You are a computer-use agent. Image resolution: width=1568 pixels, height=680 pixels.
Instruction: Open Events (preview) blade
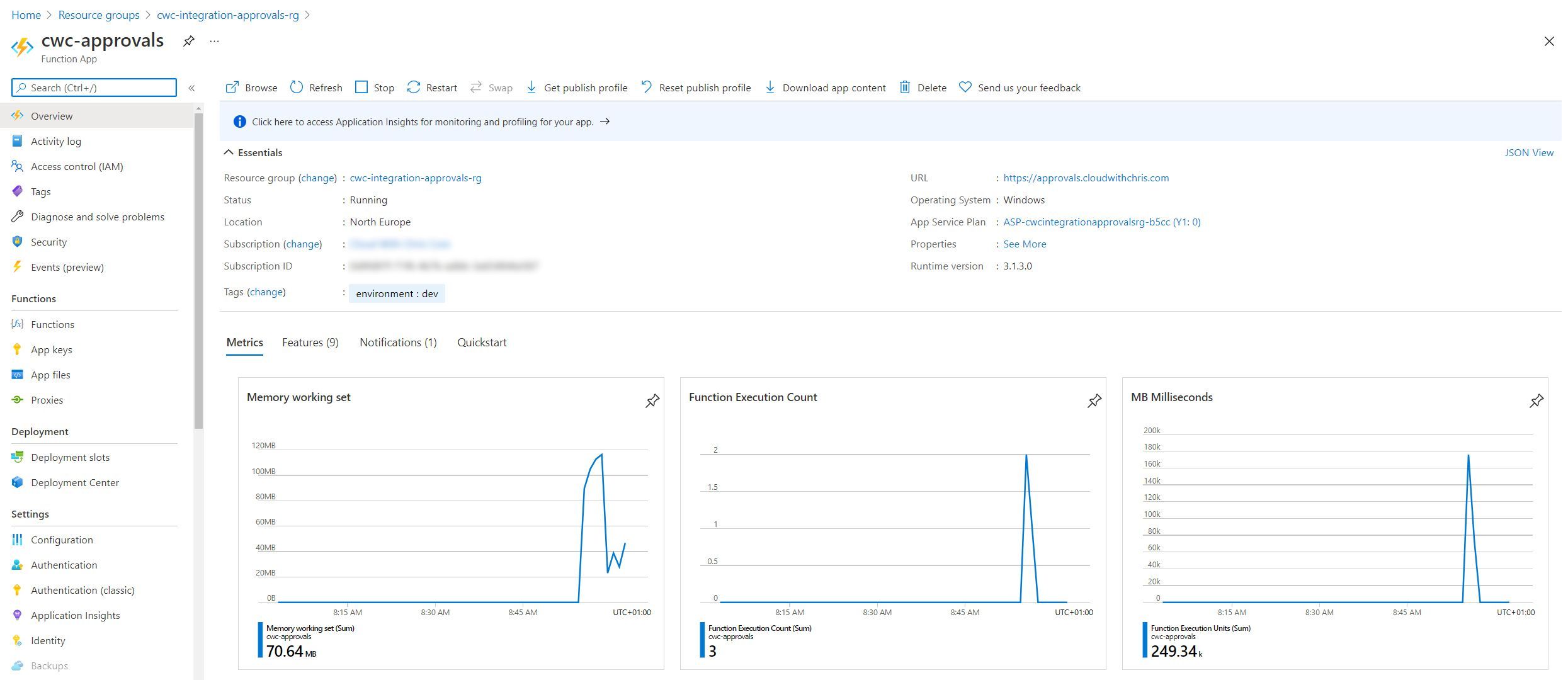tap(96, 267)
